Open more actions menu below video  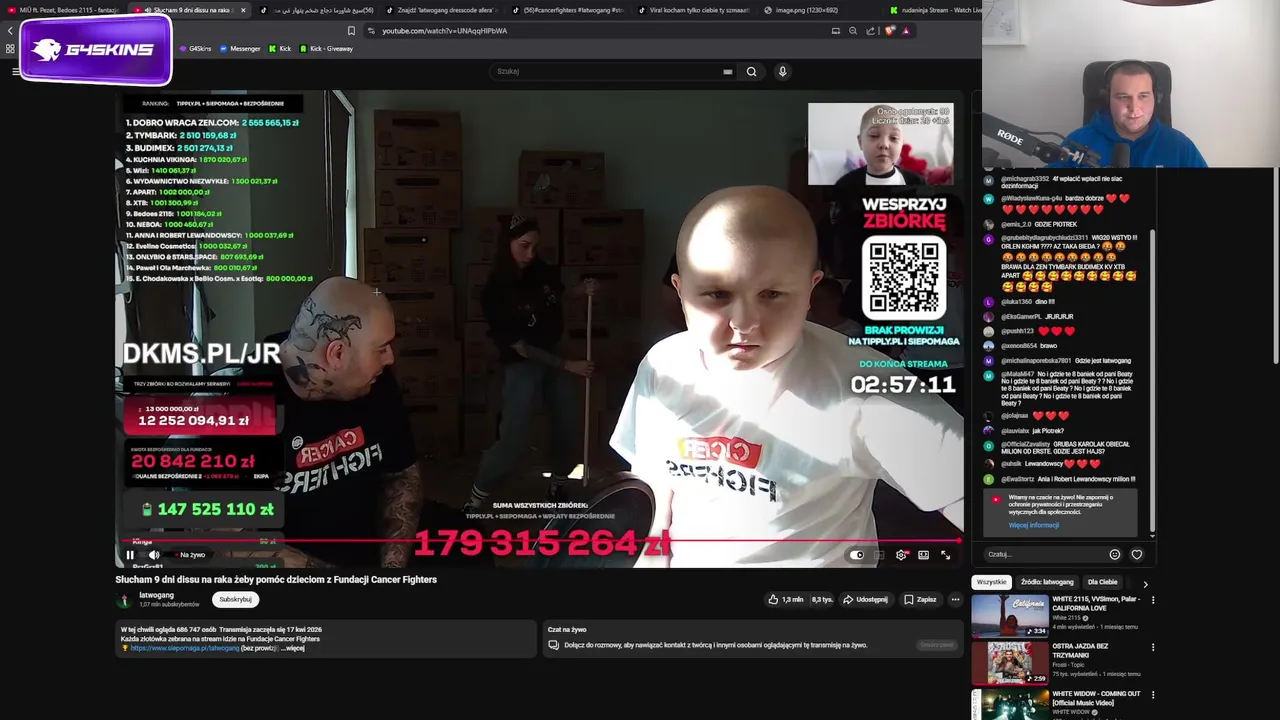click(955, 599)
